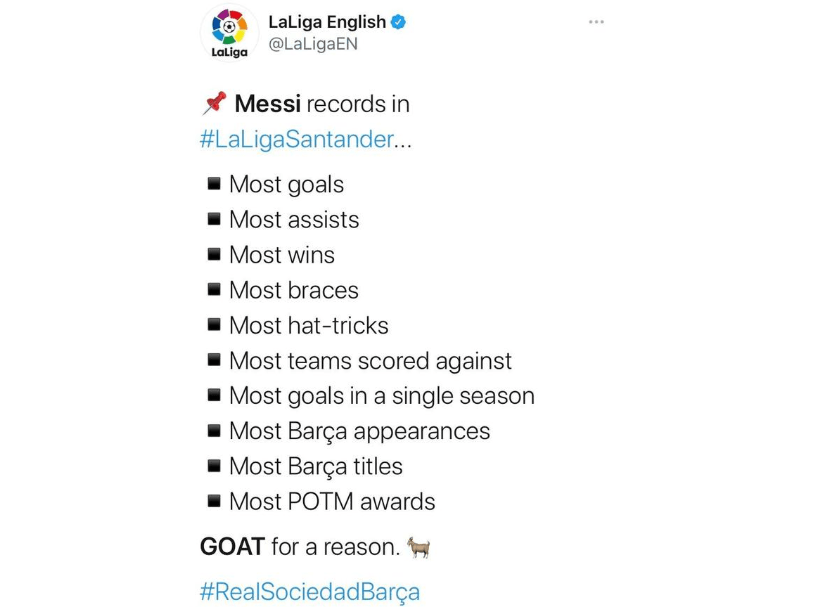The height and width of the screenshot is (615, 825).
Task: Click the square bullet beside Most assists
Action: (214, 219)
